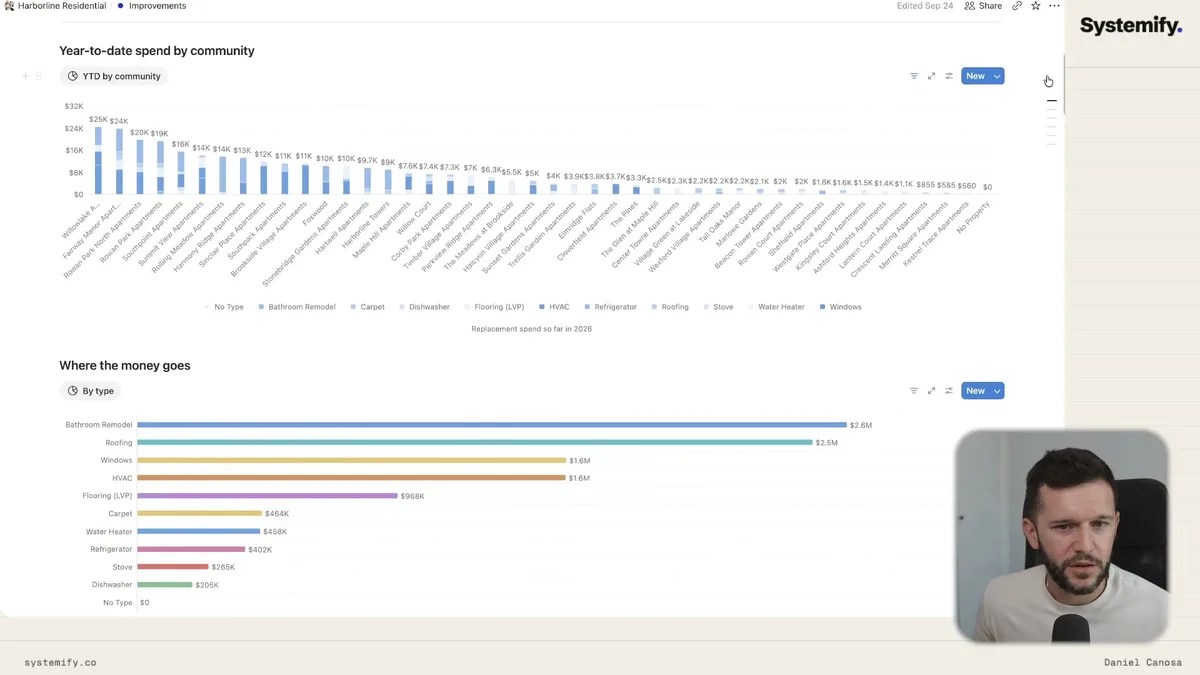Viewport: 1200px width, 675px height.
Task: Click New in the By type chart
Action: click(975, 391)
